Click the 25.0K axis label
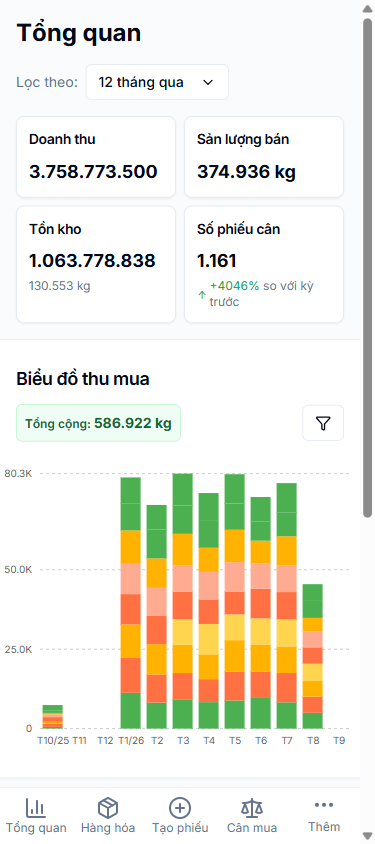This screenshot has height=844, width=375. (x=18, y=649)
